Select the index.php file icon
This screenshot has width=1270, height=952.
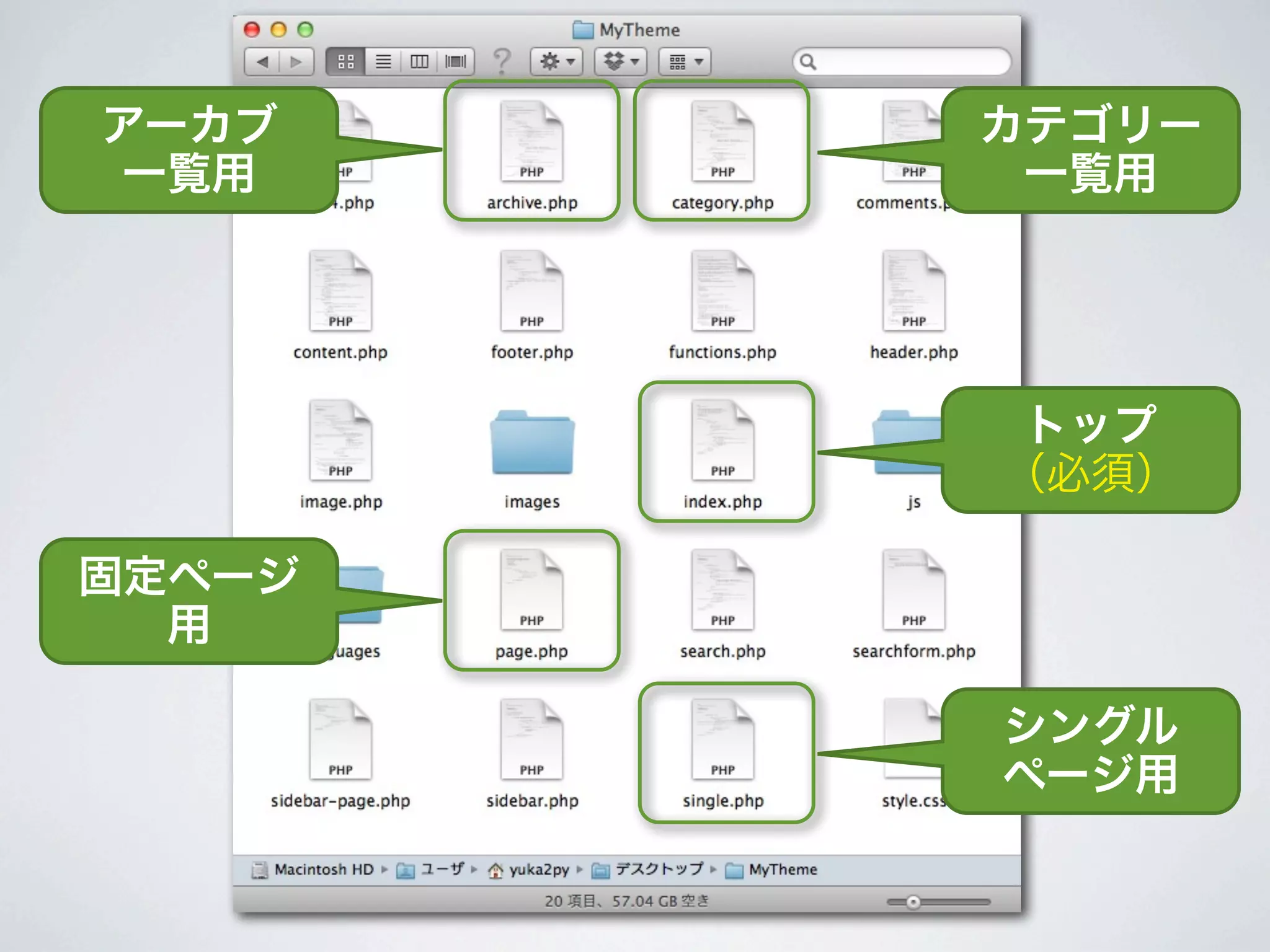(x=722, y=441)
